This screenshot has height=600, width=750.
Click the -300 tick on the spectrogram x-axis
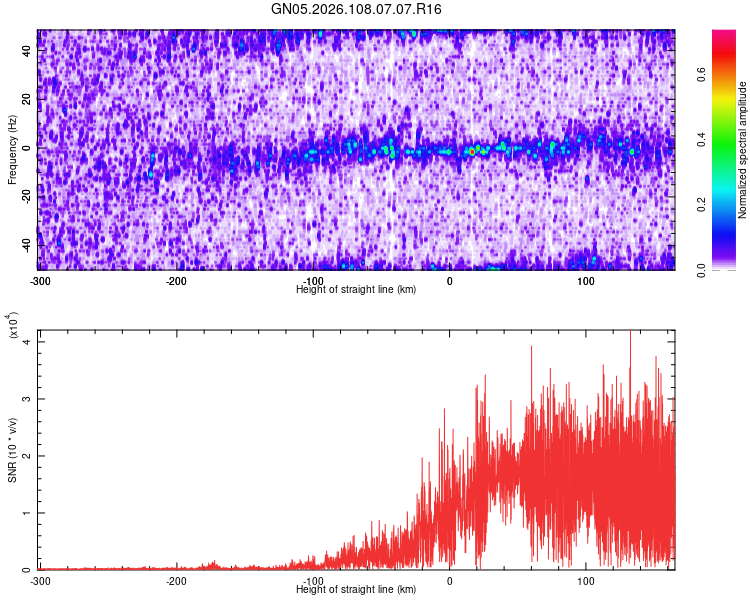pyautogui.click(x=40, y=281)
